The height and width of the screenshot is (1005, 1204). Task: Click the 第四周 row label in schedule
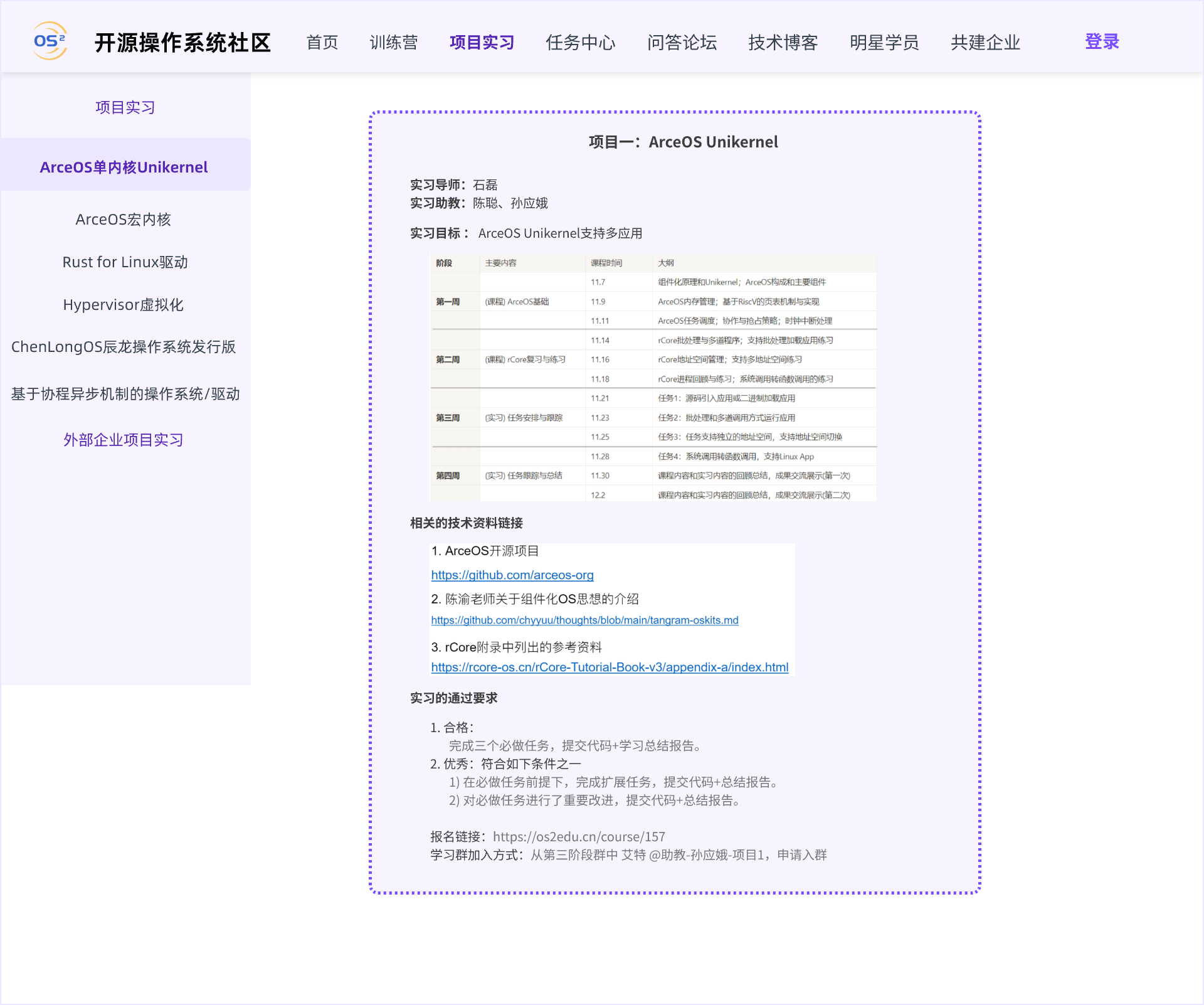[448, 476]
